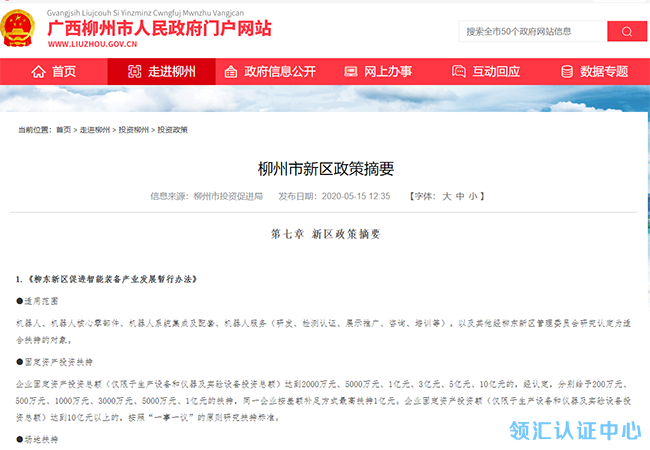Set font size to 小
The width and height of the screenshot is (650, 450).
[x=473, y=196]
